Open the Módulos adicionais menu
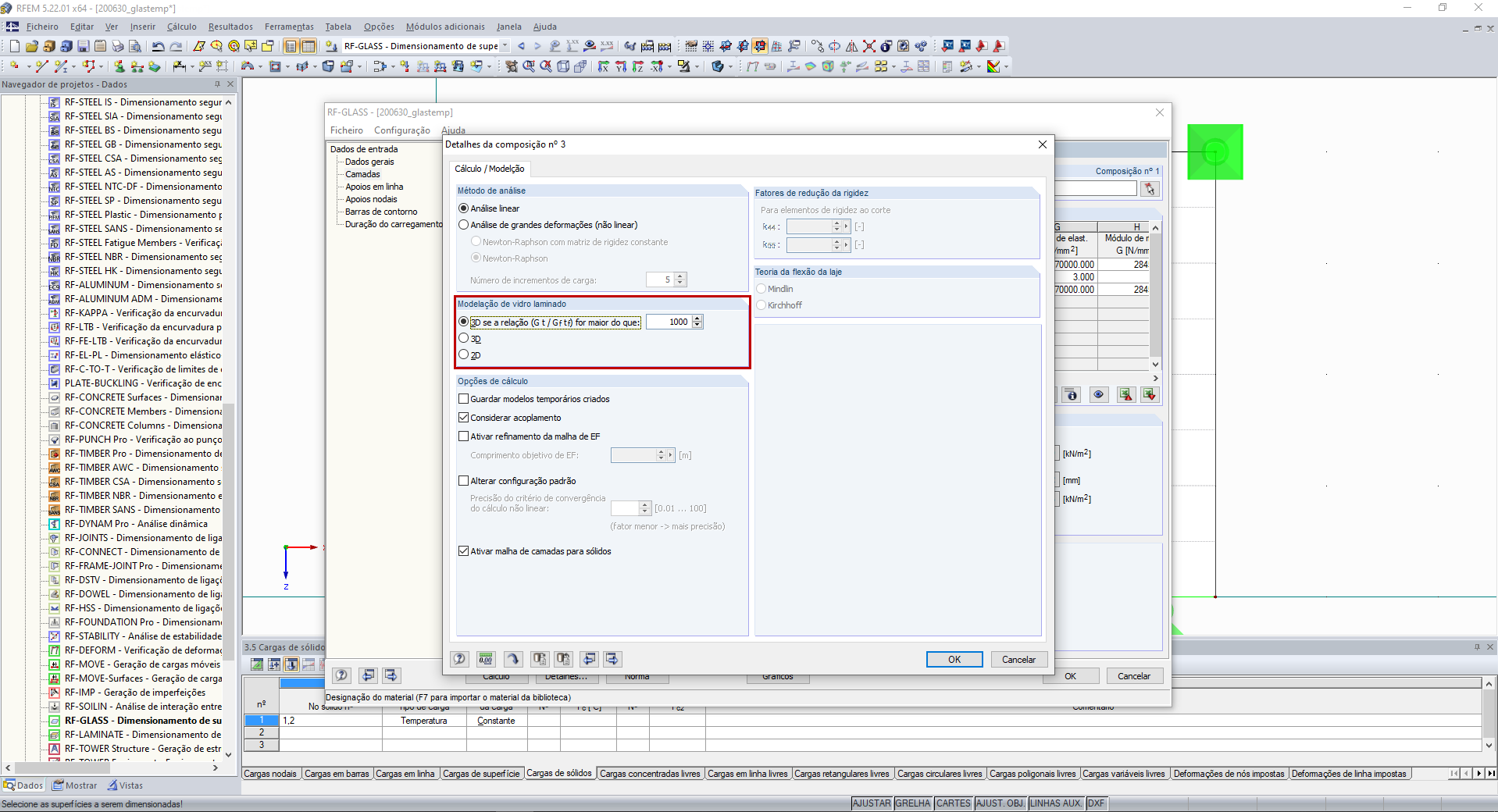Image resolution: width=1498 pixels, height=812 pixels. tap(445, 27)
